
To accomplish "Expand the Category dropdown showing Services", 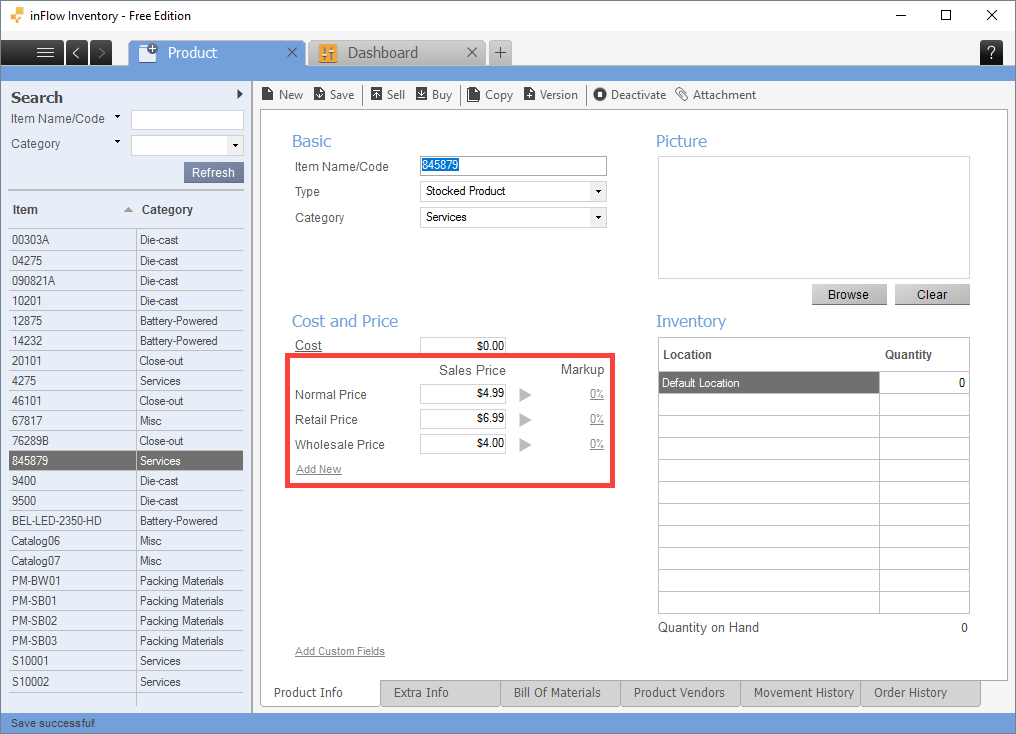I will click(x=598, y=217).
